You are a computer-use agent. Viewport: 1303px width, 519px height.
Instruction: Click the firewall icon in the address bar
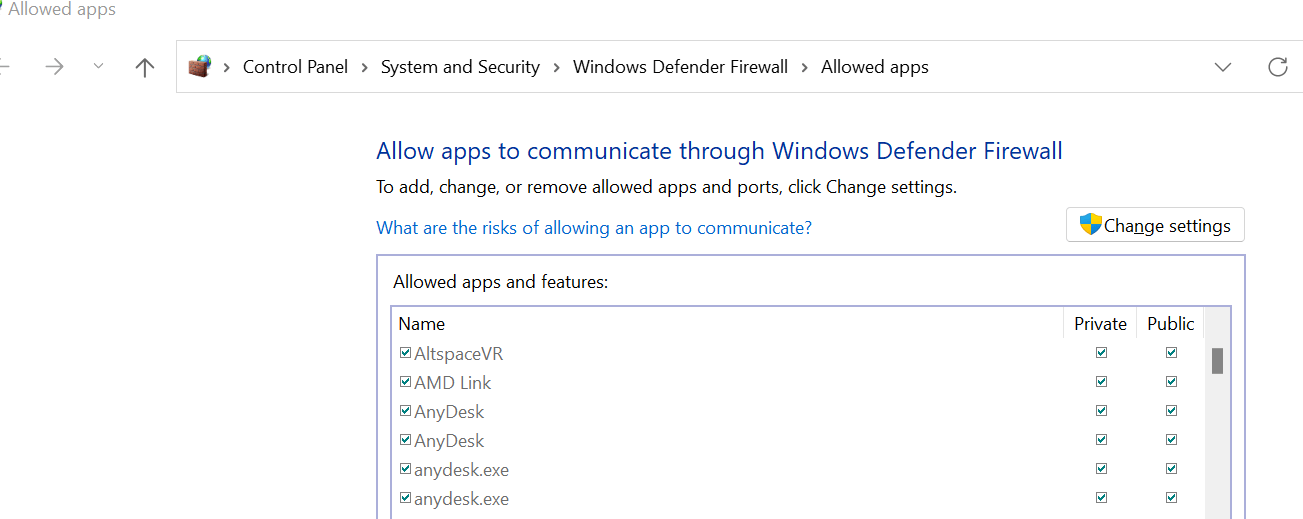200,67
